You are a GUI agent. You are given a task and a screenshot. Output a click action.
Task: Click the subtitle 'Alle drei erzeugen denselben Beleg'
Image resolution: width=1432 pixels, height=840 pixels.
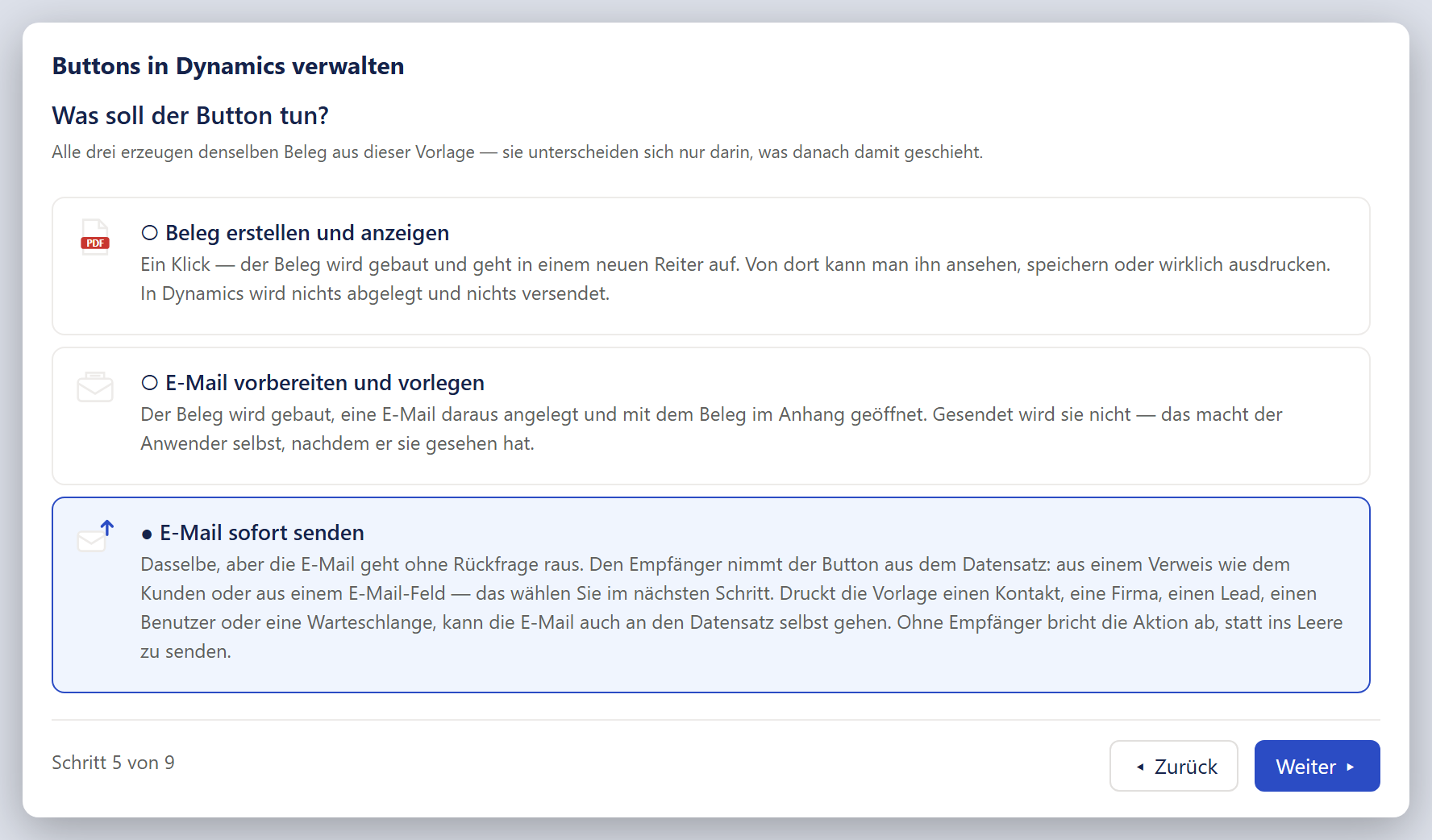(x=517, y=152)
